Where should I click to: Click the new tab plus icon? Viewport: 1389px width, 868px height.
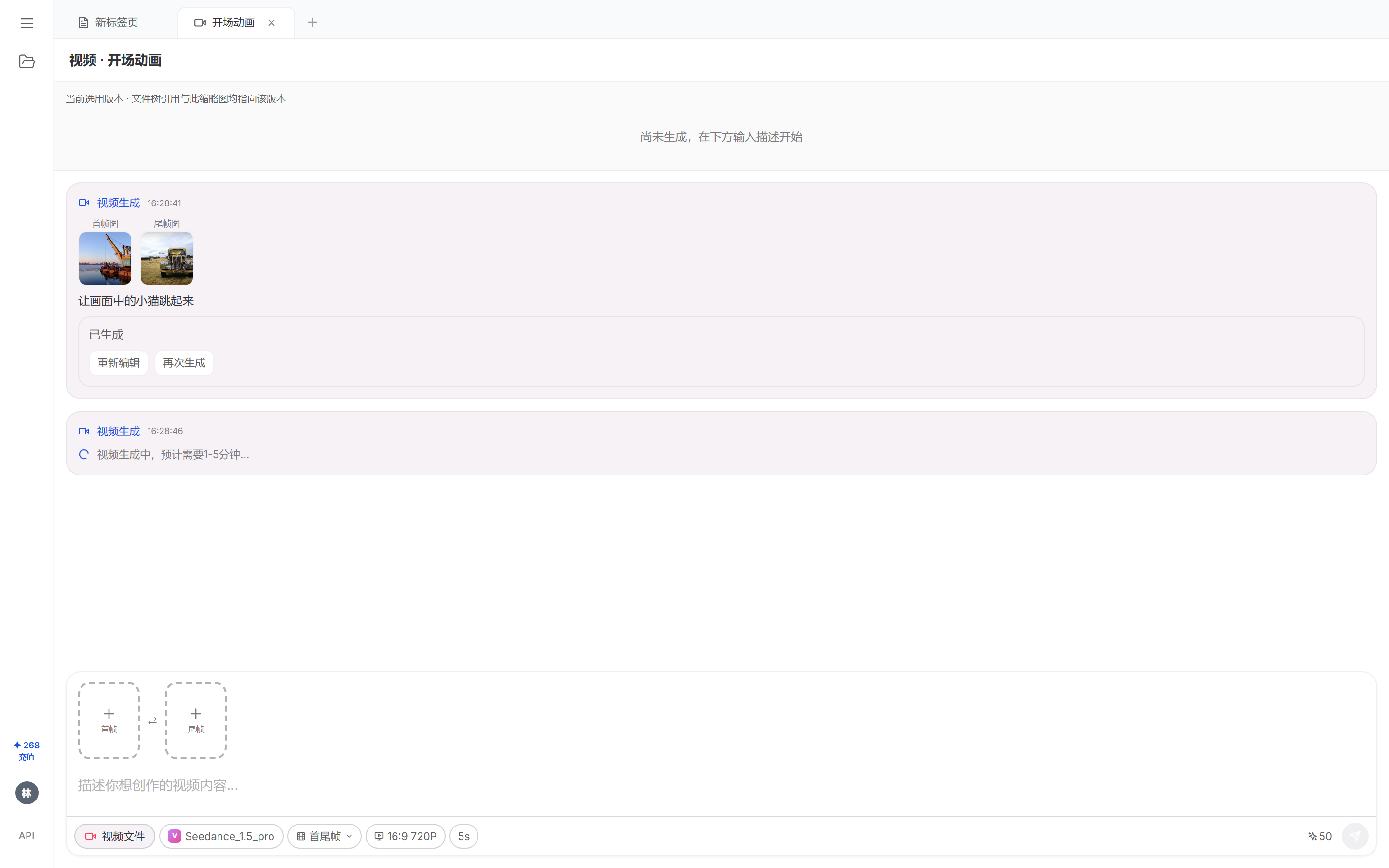point(312,22)
